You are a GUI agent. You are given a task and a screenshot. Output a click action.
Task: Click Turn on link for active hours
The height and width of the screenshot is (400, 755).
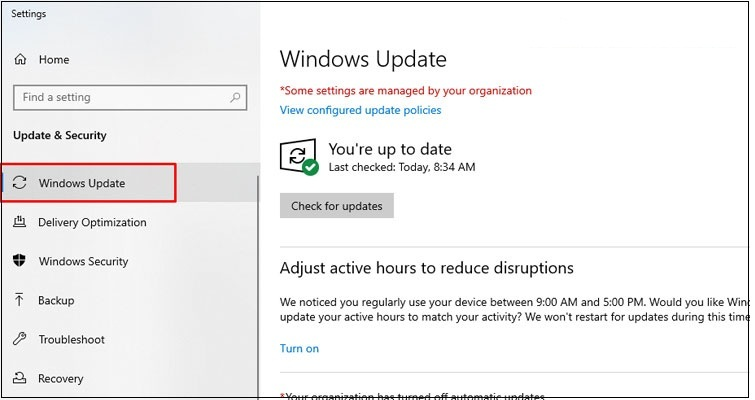(299, 348)
